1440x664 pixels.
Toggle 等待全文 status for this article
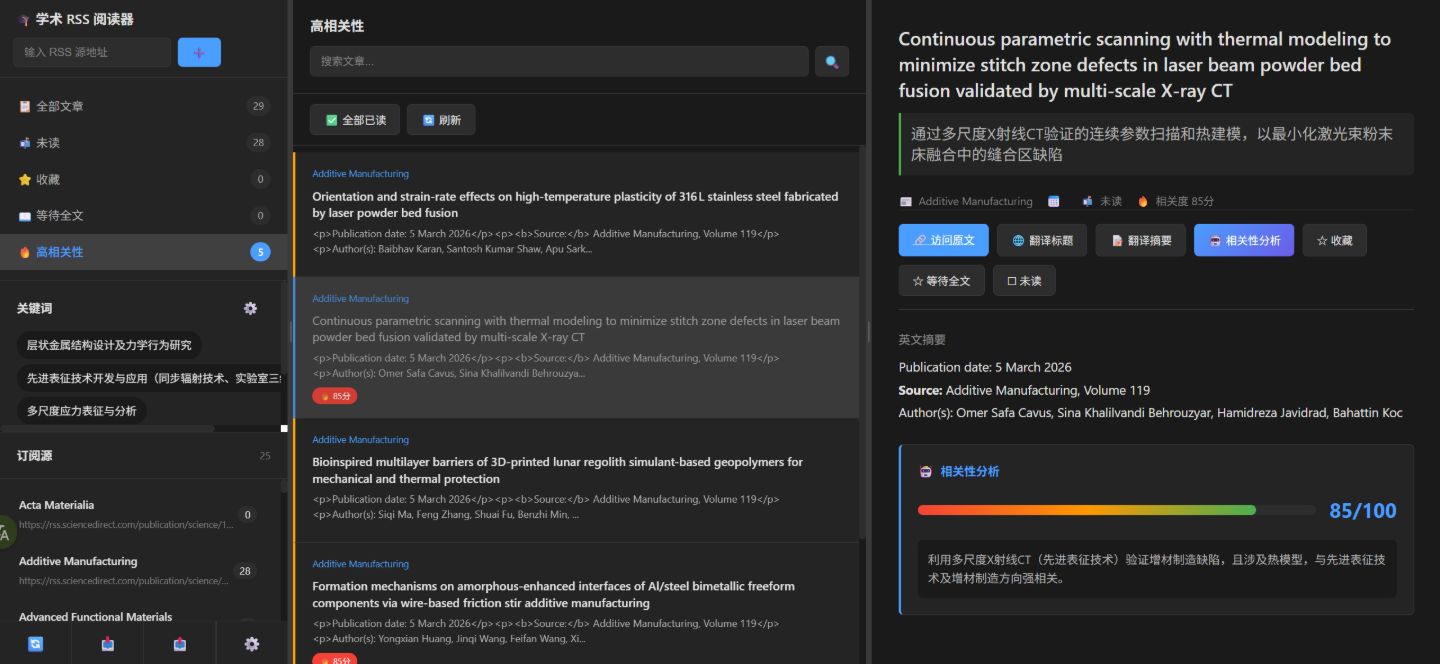pos(941,281)
